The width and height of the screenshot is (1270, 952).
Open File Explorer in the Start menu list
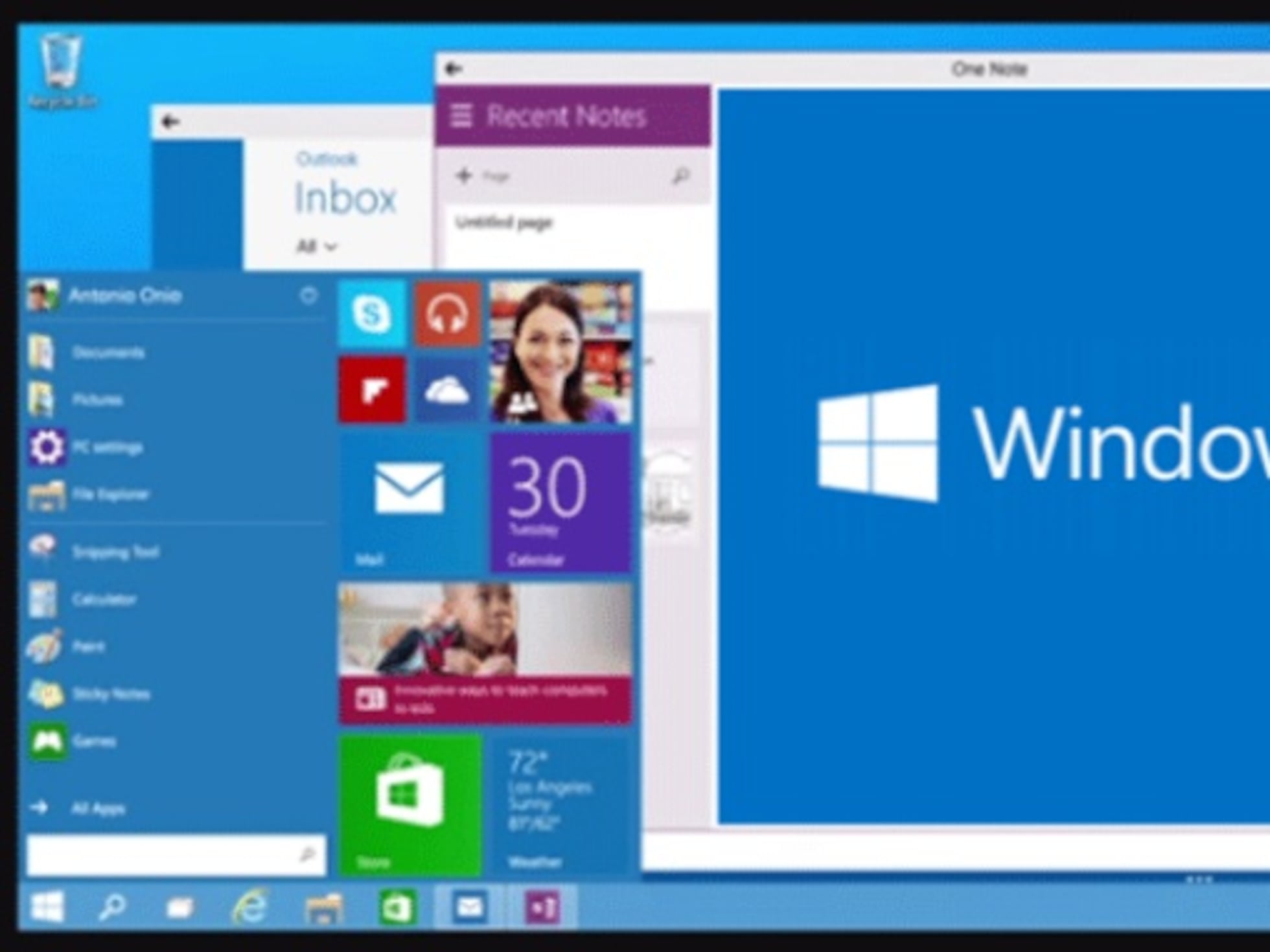click(x=89, y=495)
